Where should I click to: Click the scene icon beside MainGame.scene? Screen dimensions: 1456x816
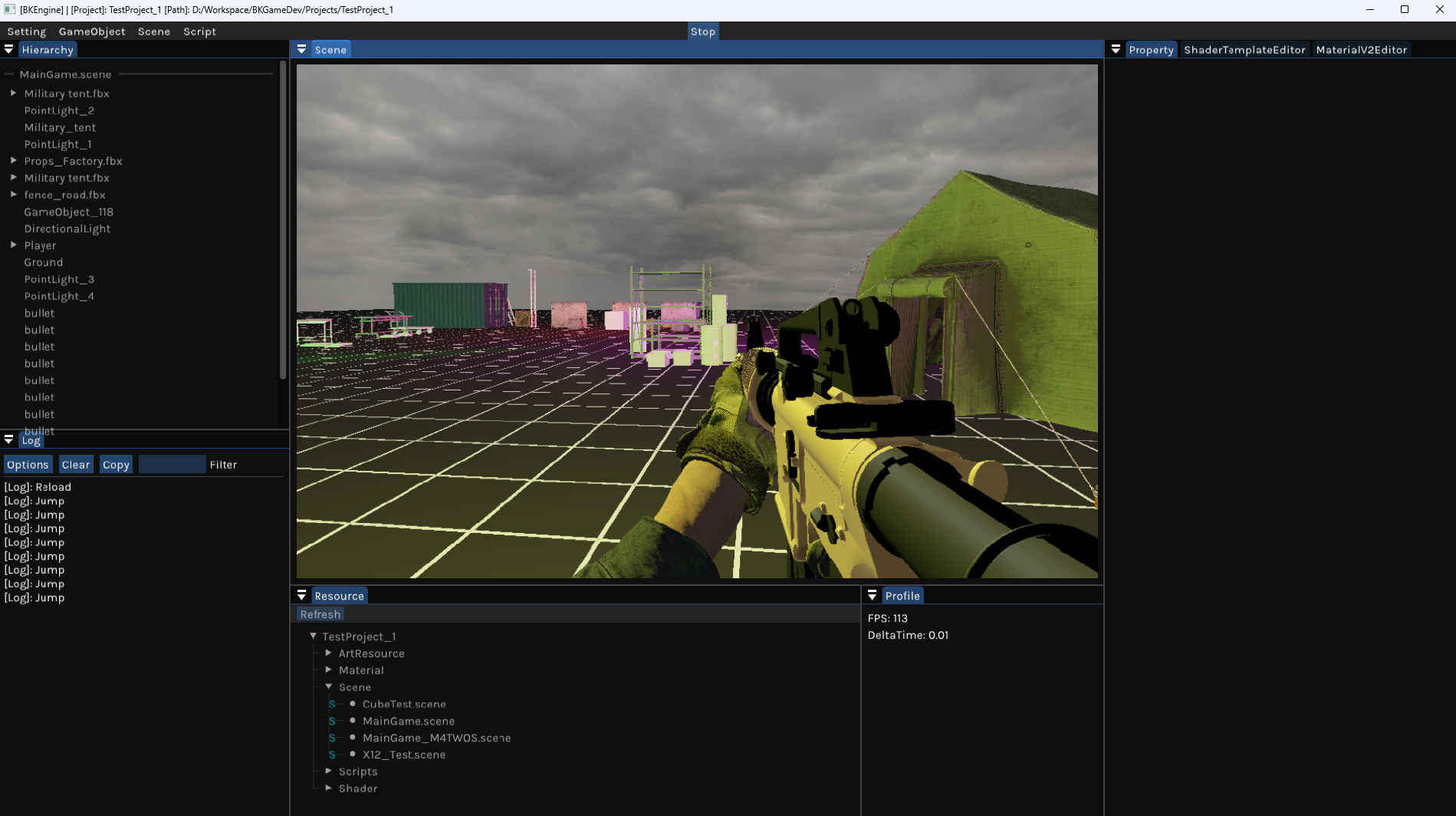click(332, 721)
